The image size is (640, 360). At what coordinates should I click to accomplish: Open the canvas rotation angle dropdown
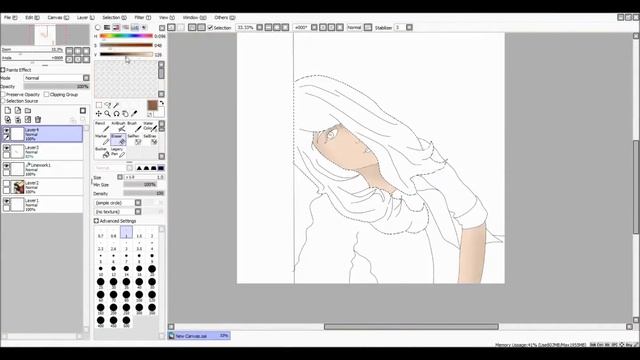314,27
